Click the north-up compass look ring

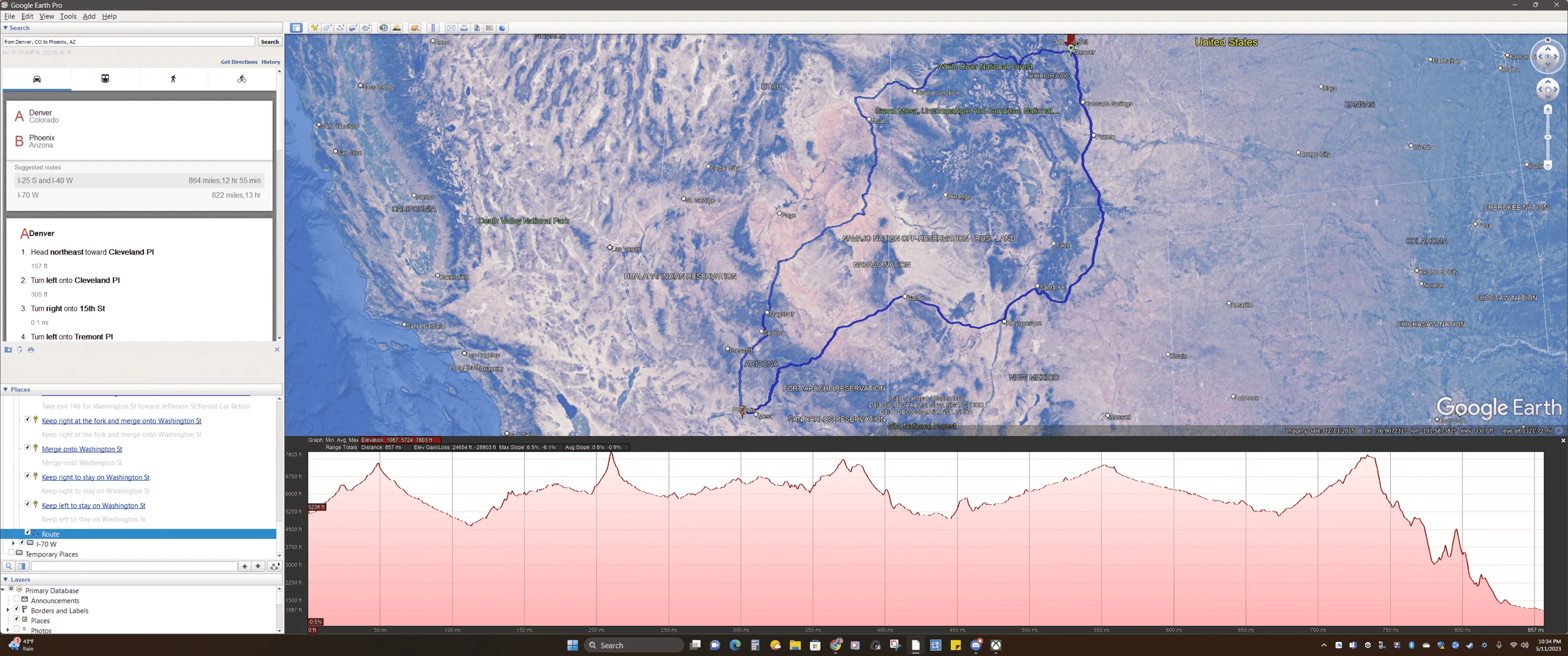click(1547, 56)
